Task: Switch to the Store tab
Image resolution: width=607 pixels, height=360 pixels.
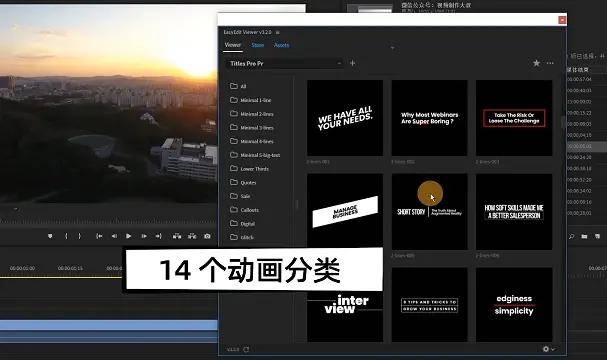Action: pos(257,45)
